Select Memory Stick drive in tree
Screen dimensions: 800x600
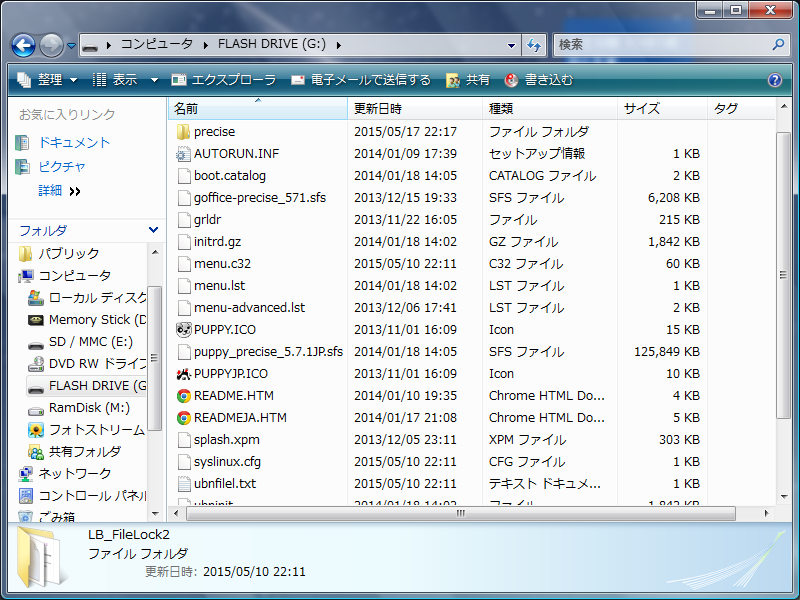97,319
